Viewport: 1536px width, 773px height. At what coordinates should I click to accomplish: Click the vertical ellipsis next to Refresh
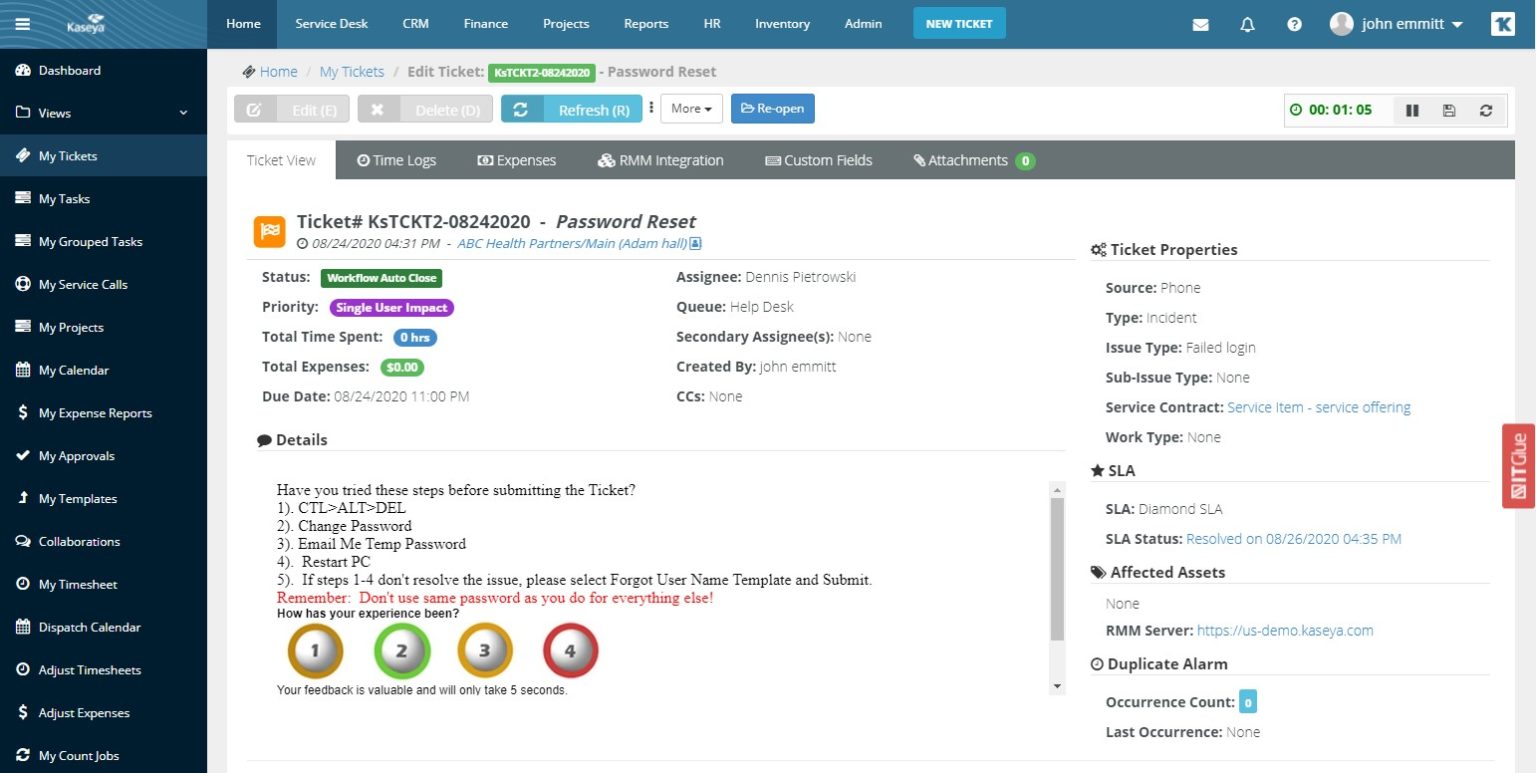(x=649, y=106)
